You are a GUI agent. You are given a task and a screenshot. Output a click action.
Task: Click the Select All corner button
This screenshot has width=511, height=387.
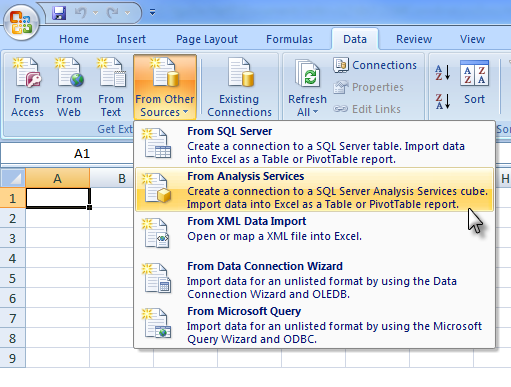point(13,179)
